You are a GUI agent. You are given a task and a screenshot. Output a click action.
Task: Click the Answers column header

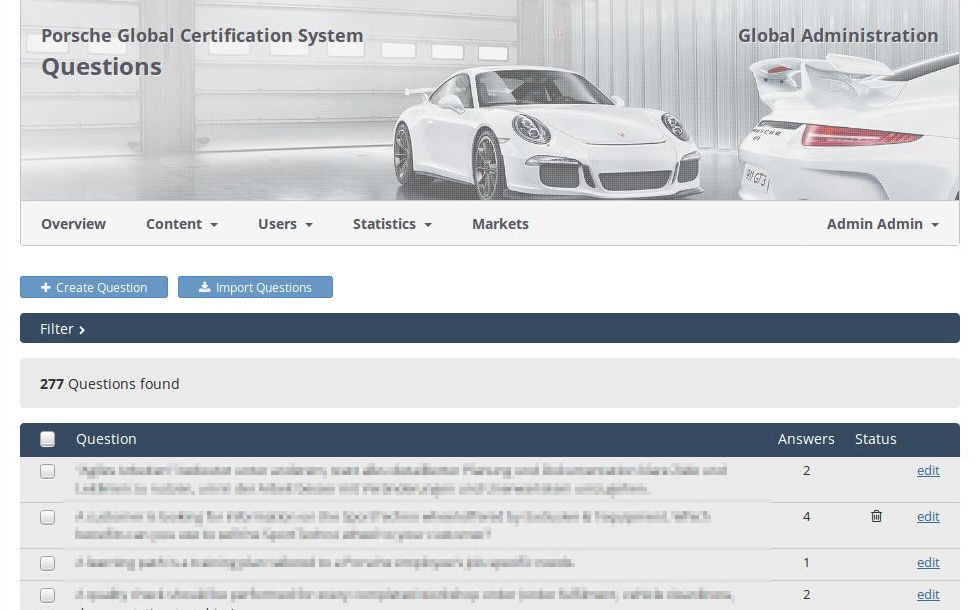[806, 439]
